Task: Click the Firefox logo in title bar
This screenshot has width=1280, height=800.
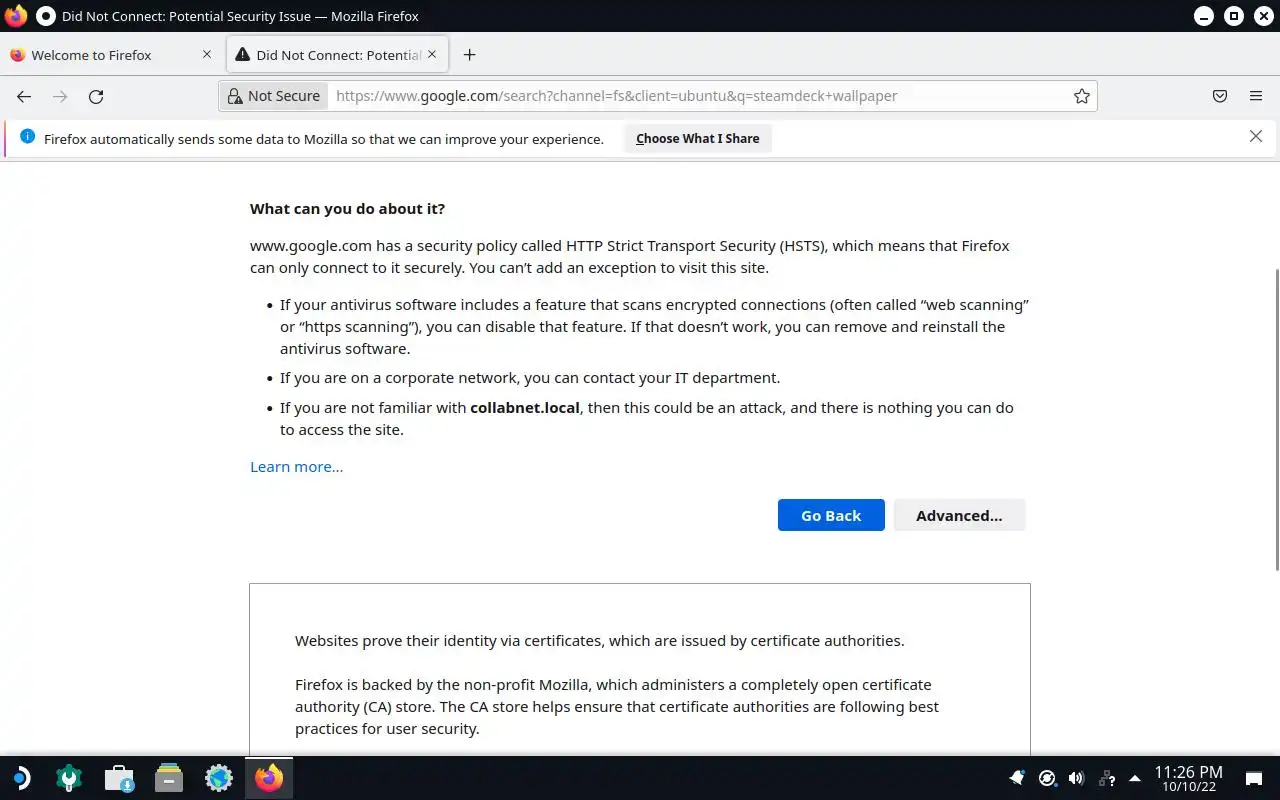Action: 15,16
